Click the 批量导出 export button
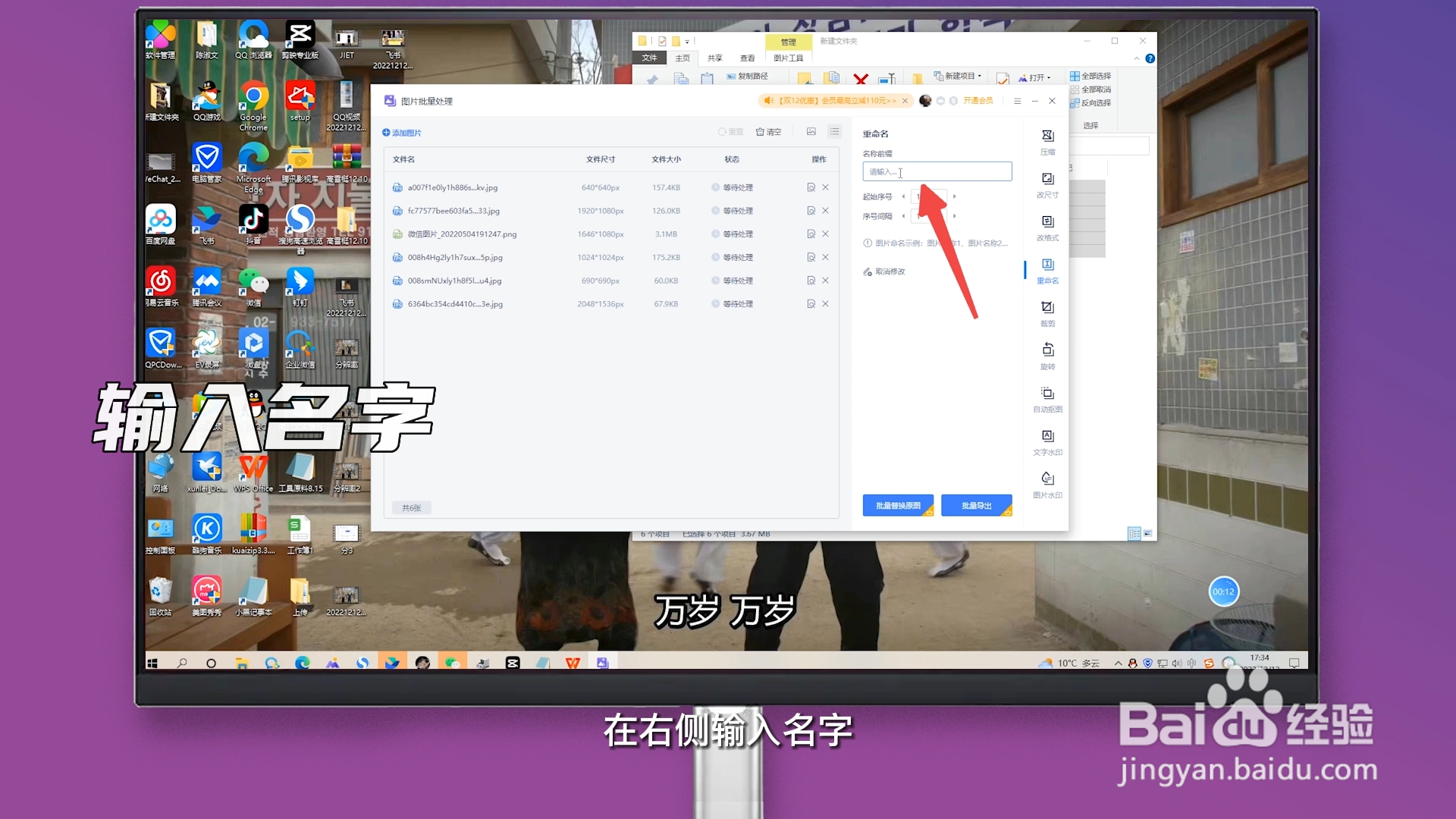The width and height of the screenshot is (1456, 819). click(x=977, y=506)
